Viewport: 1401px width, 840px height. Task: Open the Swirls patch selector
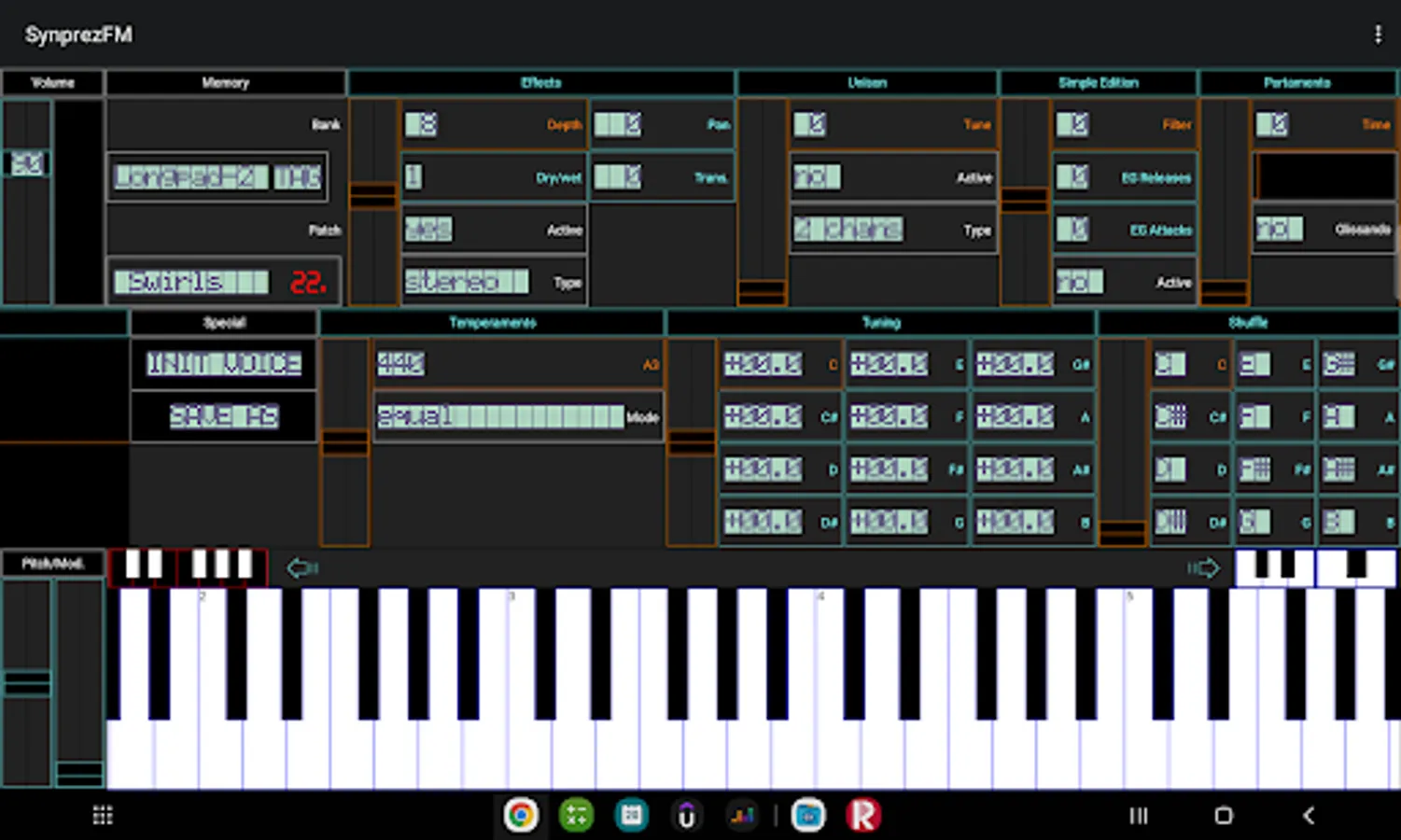pyautogui.click(x=190, y=282)
